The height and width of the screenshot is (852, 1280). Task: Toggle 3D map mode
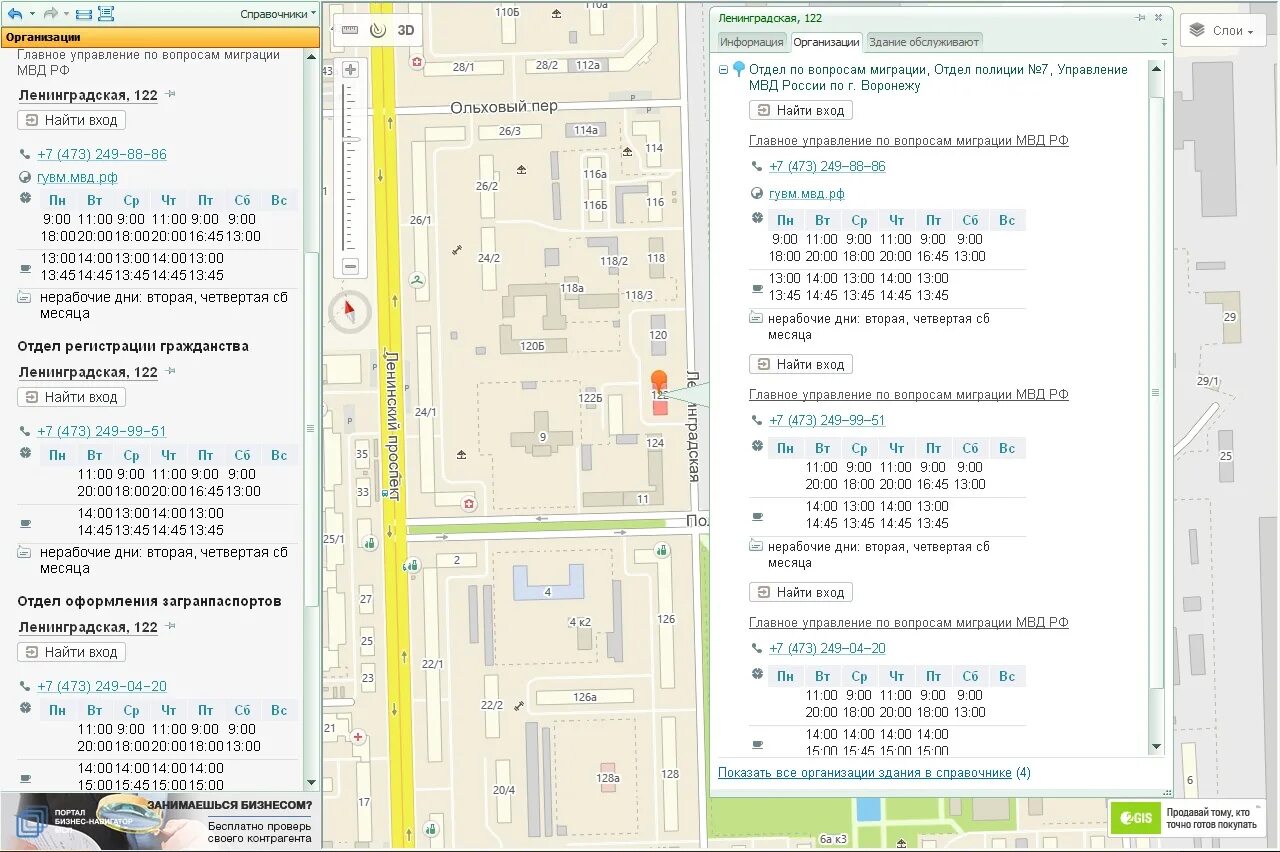(406, 30)
